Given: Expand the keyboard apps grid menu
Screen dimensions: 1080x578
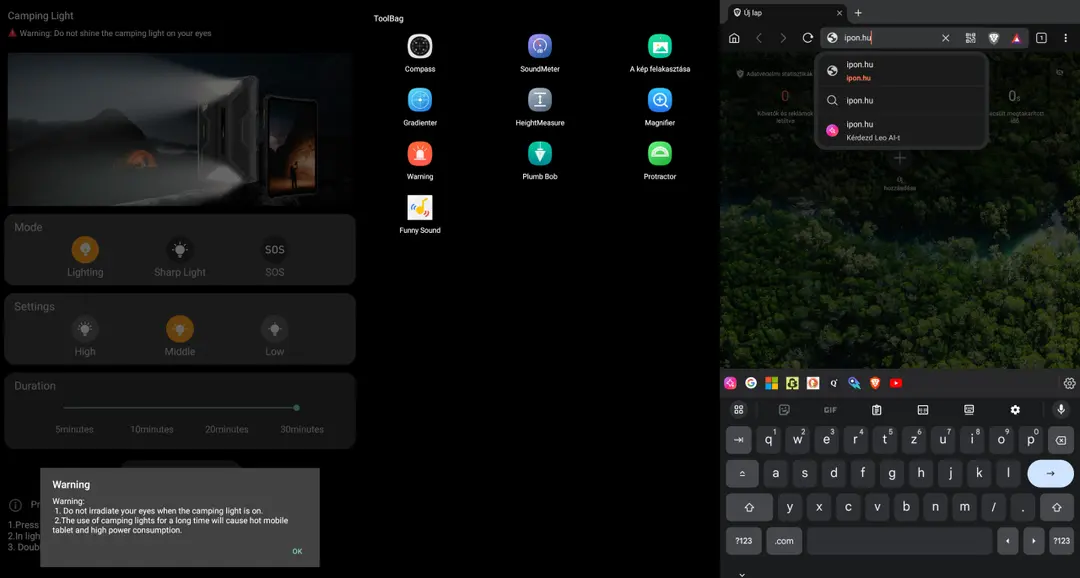Looking at the screenshot, I should [738, 410].
